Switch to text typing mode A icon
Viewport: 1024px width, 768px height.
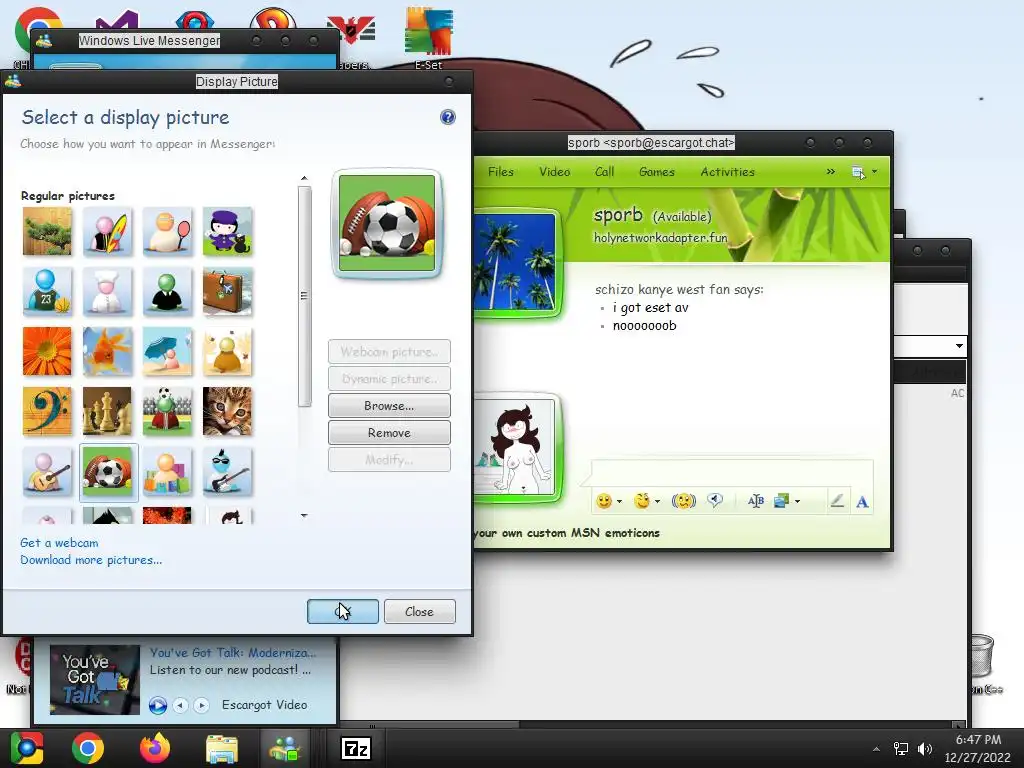tap(862, 502)
